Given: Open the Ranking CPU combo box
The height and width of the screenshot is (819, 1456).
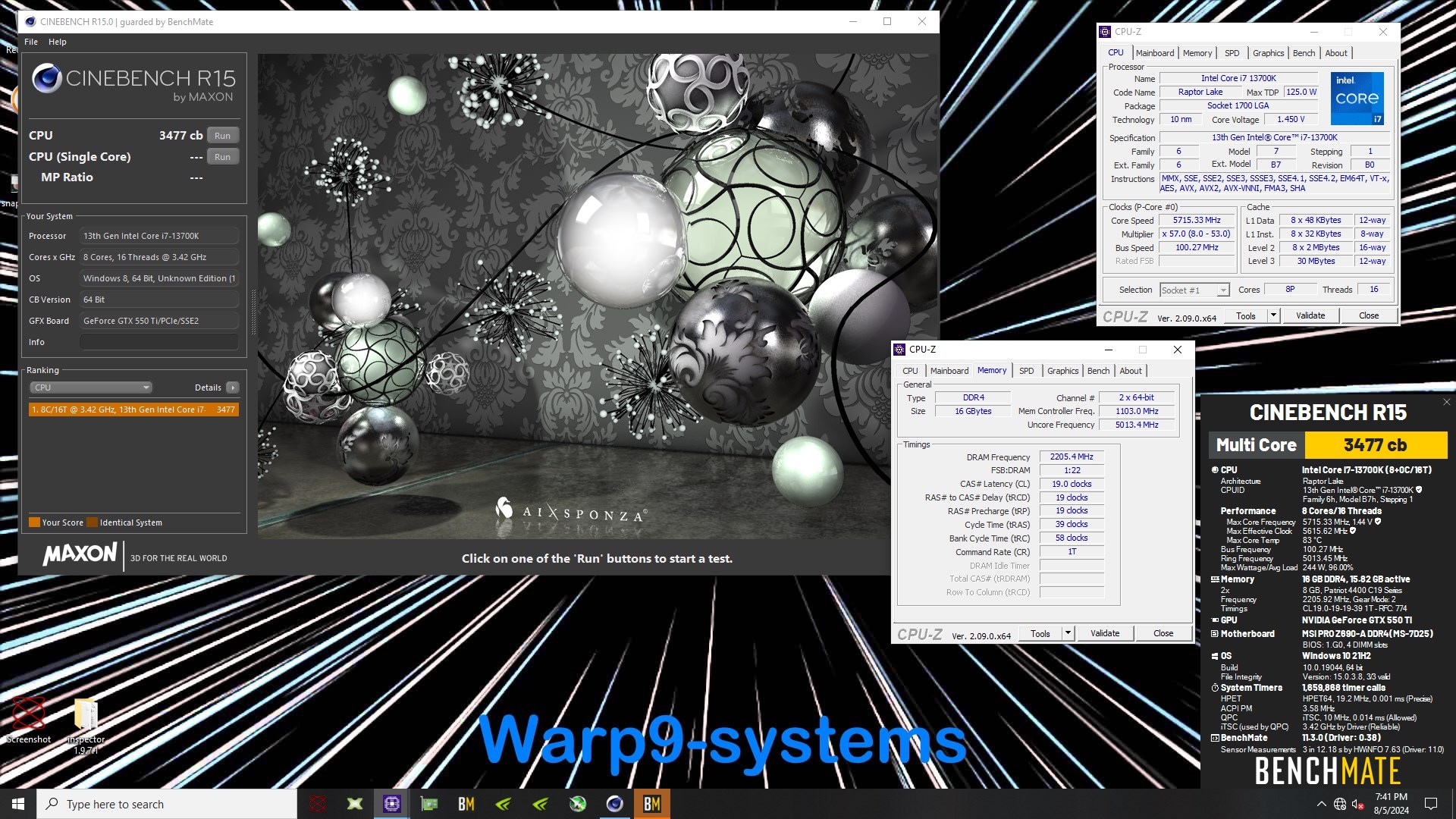Looking at the screenshot, I should [x=91, y=388].
